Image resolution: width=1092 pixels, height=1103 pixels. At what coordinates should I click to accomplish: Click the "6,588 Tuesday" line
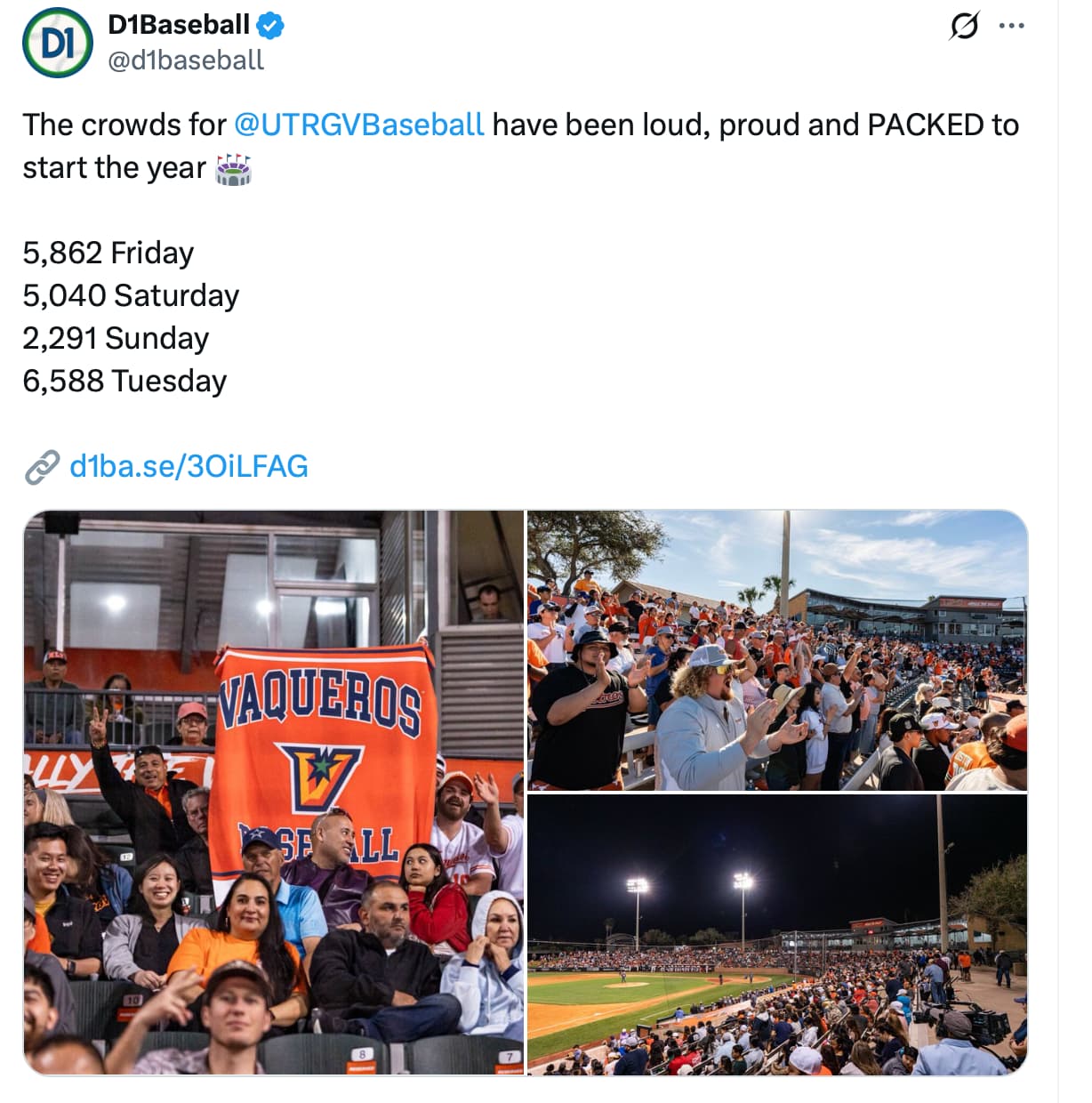coord(124,381)
